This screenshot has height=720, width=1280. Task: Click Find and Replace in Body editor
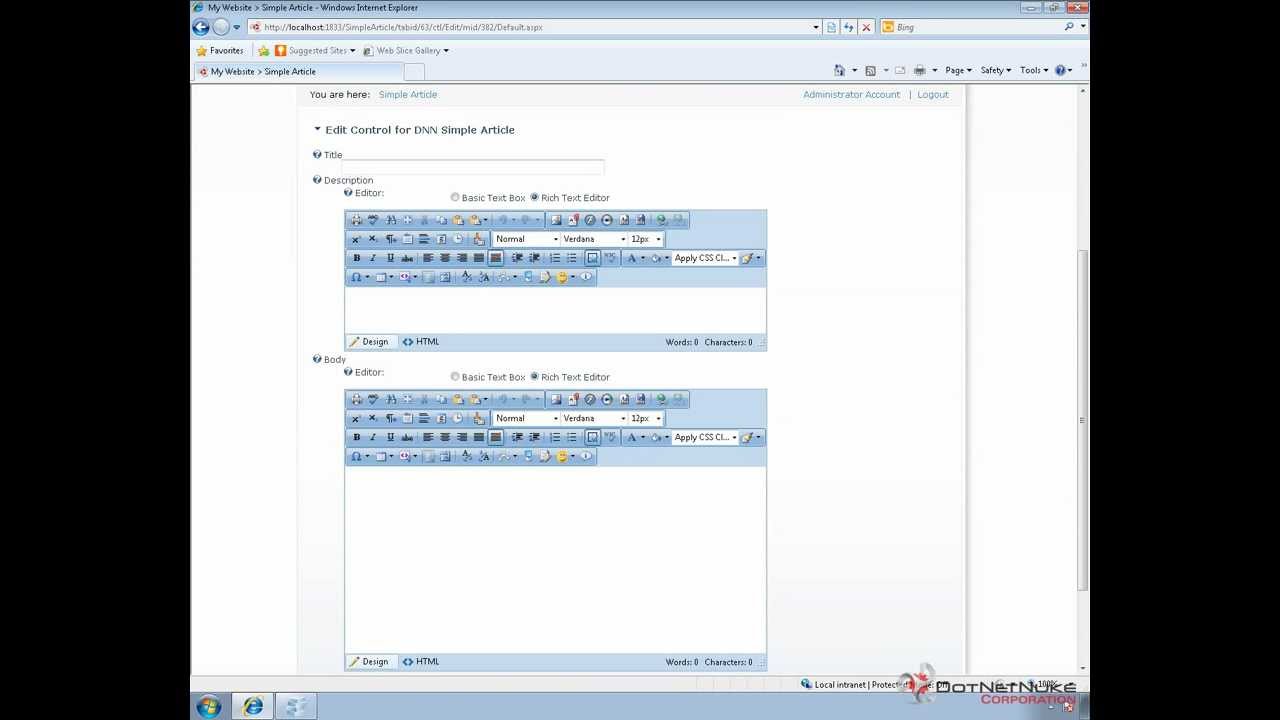coord(391,399)
